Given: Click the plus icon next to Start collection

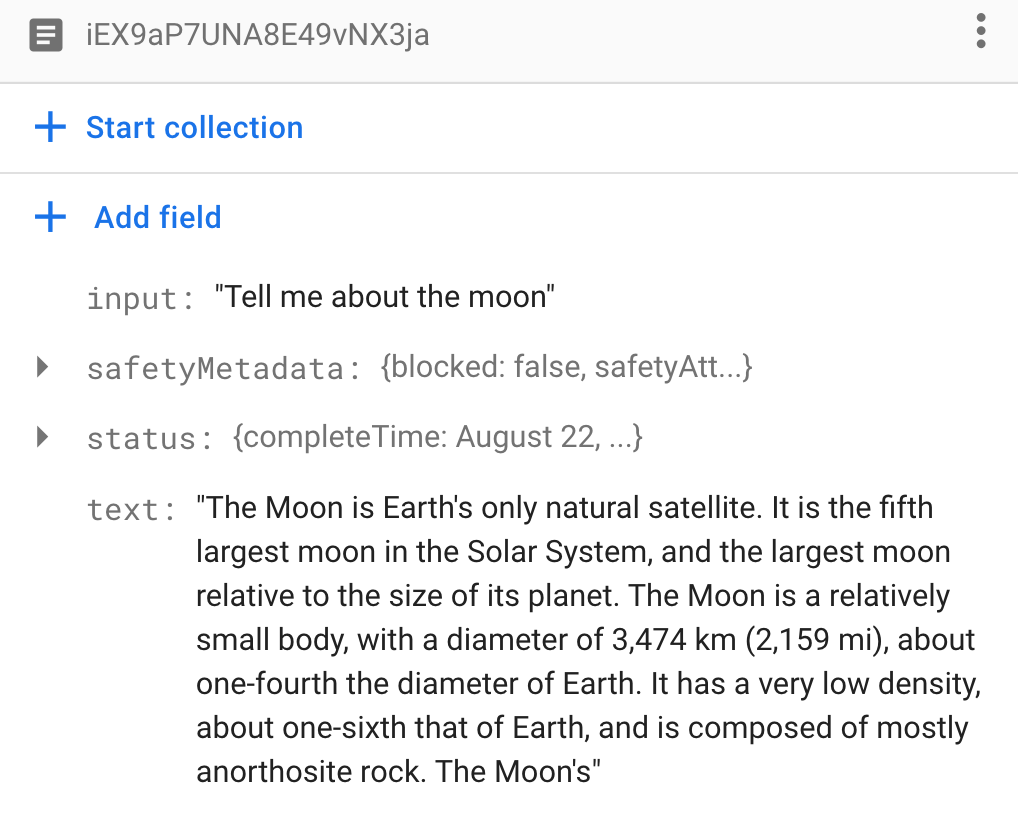Looking at the screenshot, I should 50,128.
